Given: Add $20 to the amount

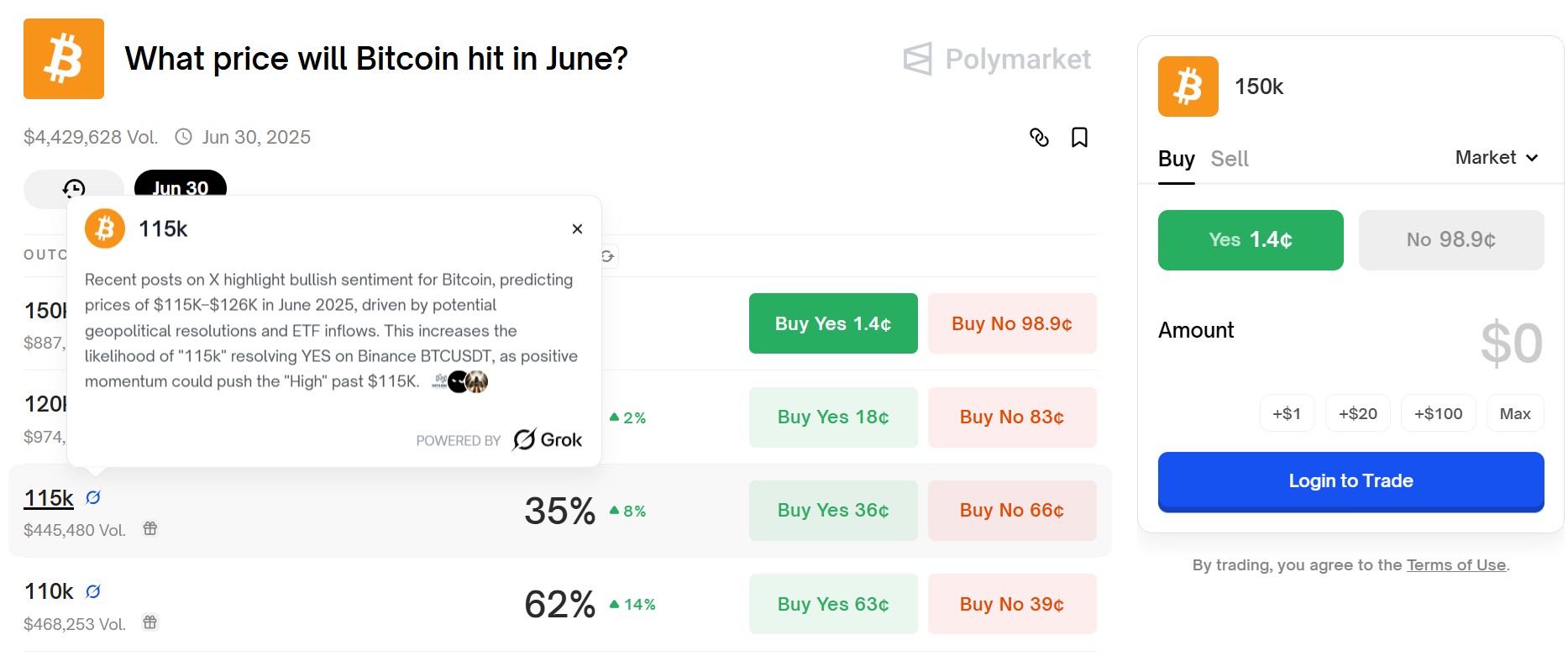Looking at the screenshot, I should pos(1357,413).
